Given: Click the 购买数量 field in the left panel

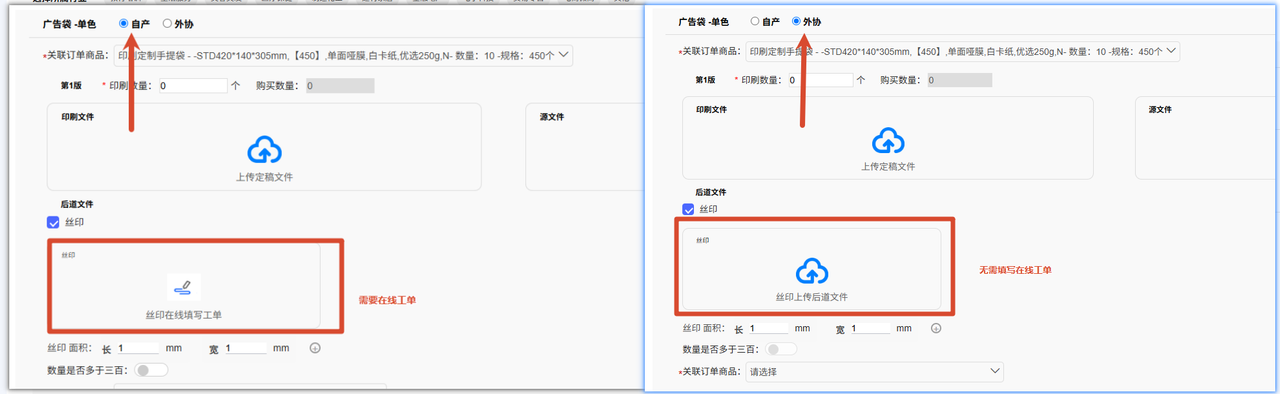Looking at the screenshot, I should pos(340,86).
